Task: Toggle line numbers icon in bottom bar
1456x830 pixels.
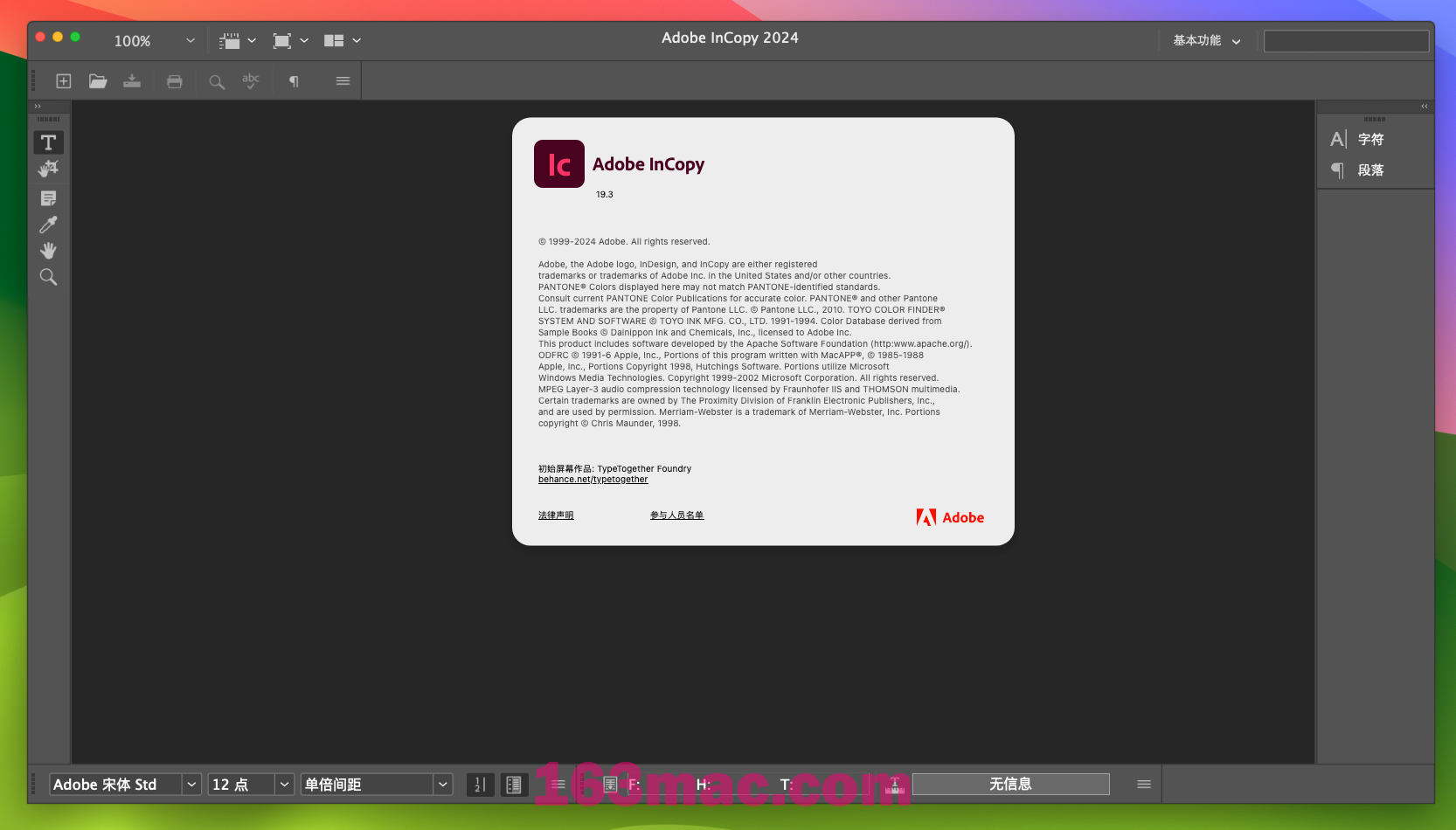Action: point(480,785)
